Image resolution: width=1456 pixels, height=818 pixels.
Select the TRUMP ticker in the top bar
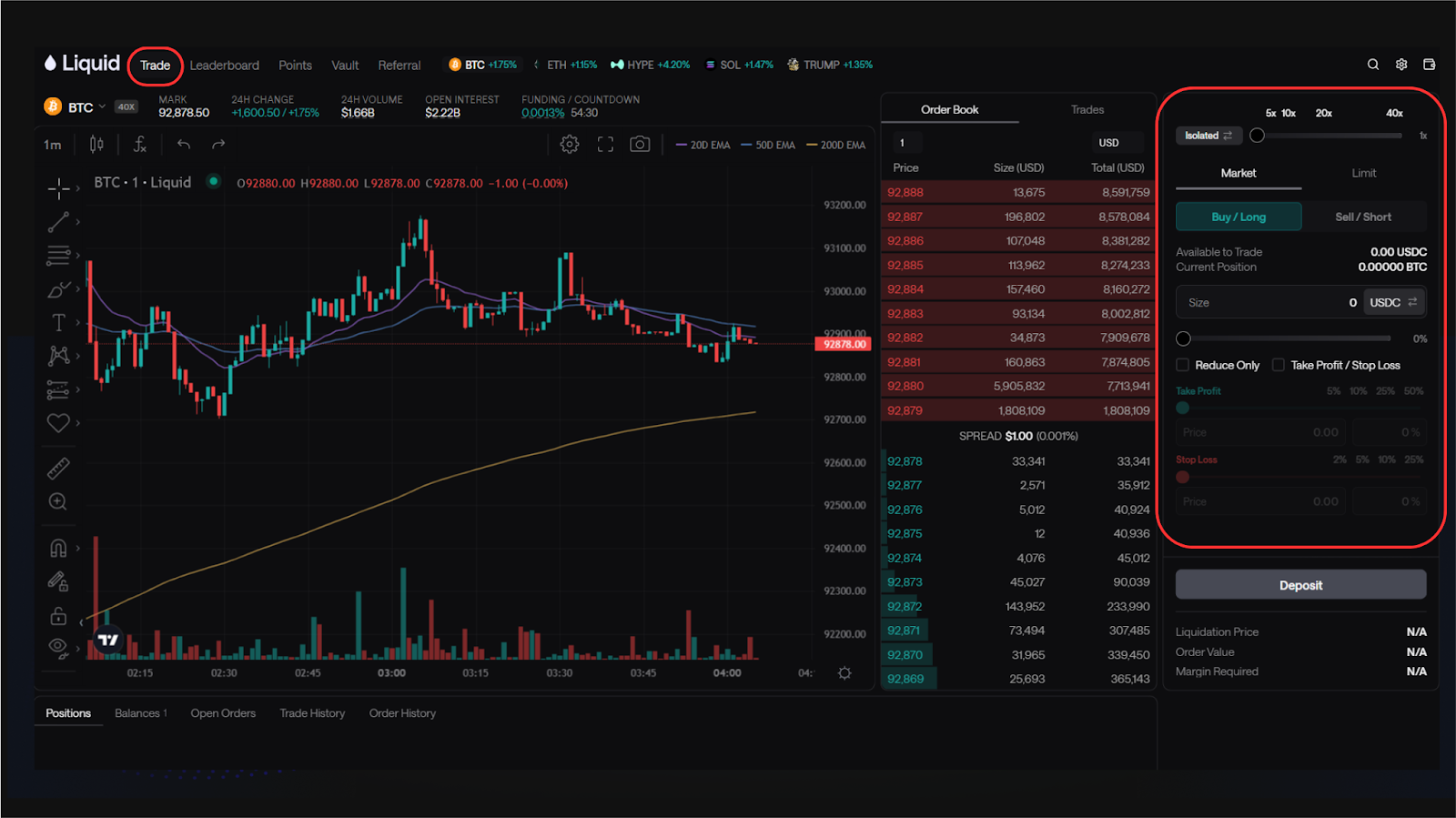[x=829, y=65]
